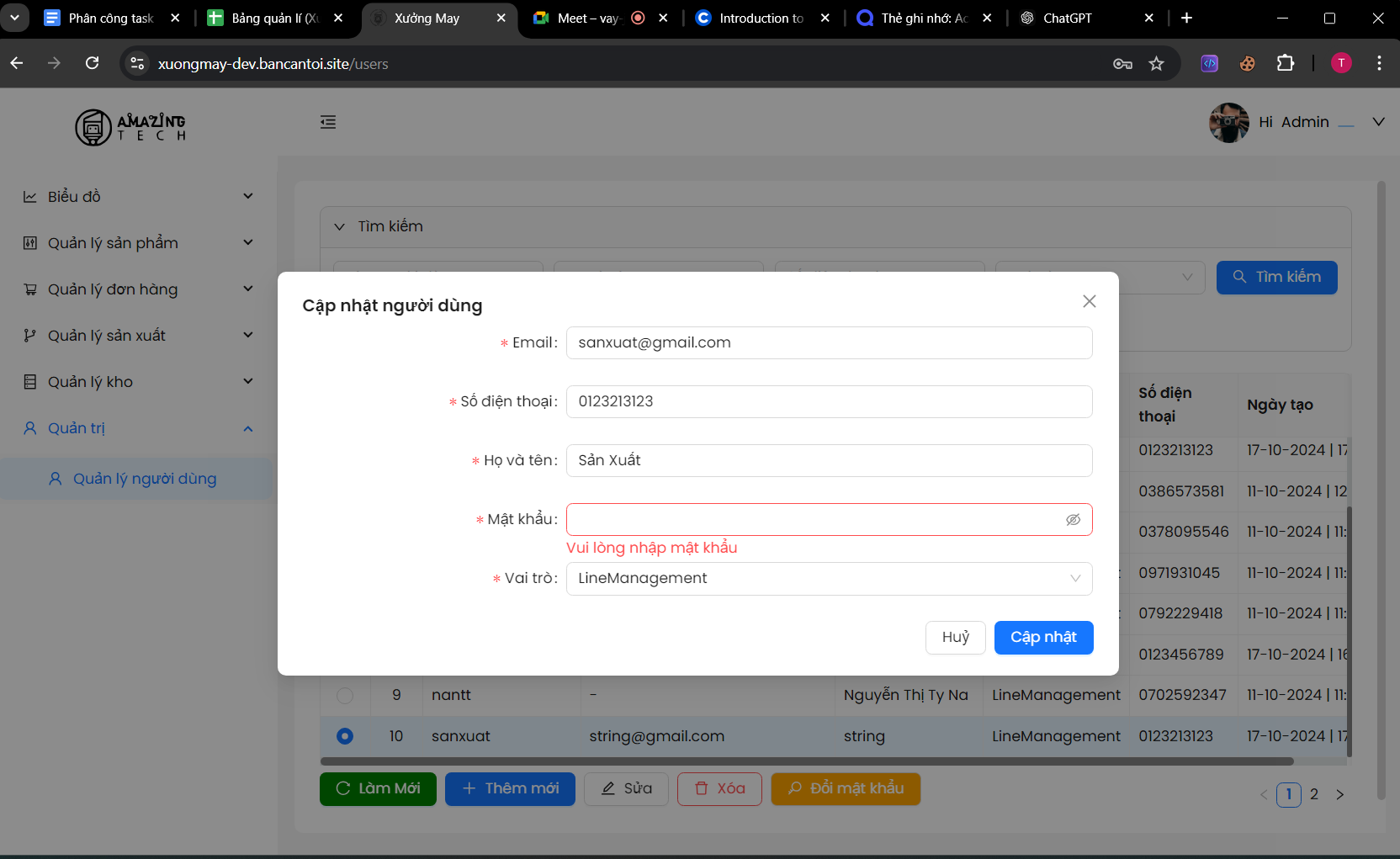Click the Amazing Tech logo
This screenshot has height=859, width=1400.
tap(130, 128)
